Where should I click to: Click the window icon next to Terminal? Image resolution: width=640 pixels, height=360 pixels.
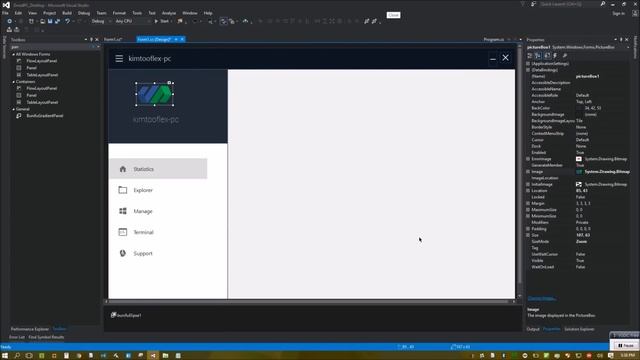click(122, 232)
